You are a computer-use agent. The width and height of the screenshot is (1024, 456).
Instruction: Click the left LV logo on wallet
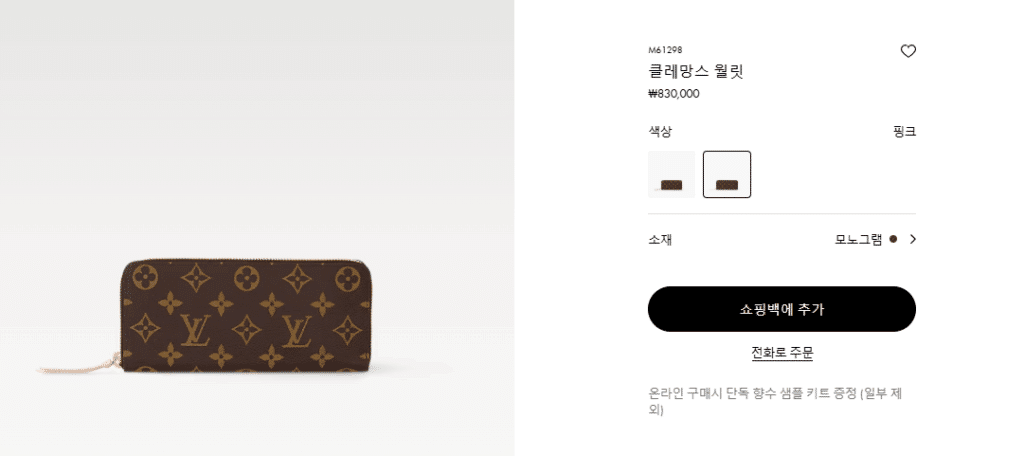coord(195,331)
